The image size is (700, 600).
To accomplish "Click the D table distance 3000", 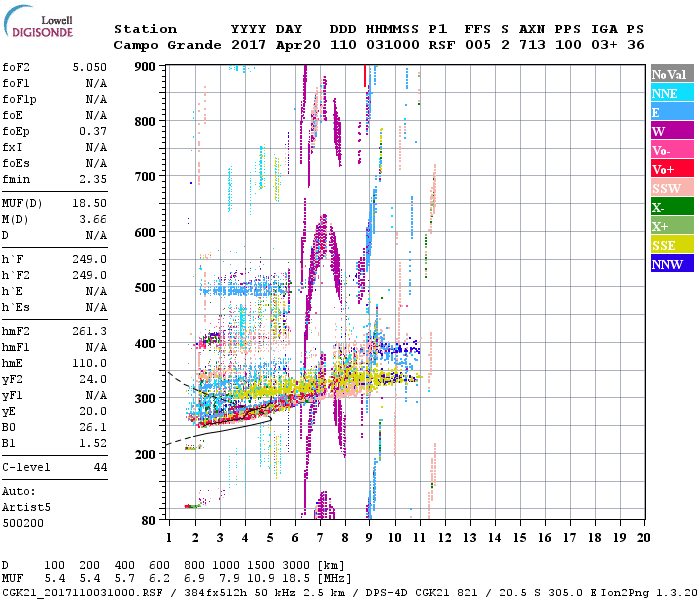I will (x=296, y=566).
